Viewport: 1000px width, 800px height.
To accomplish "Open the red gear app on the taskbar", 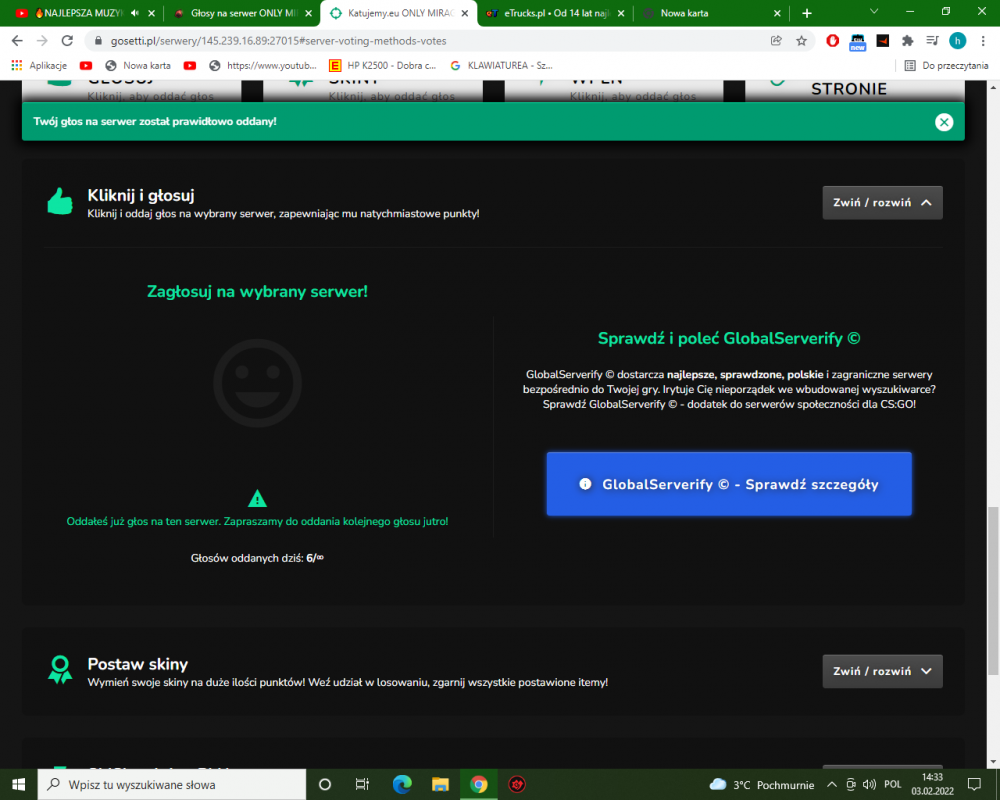I will 517,784.
